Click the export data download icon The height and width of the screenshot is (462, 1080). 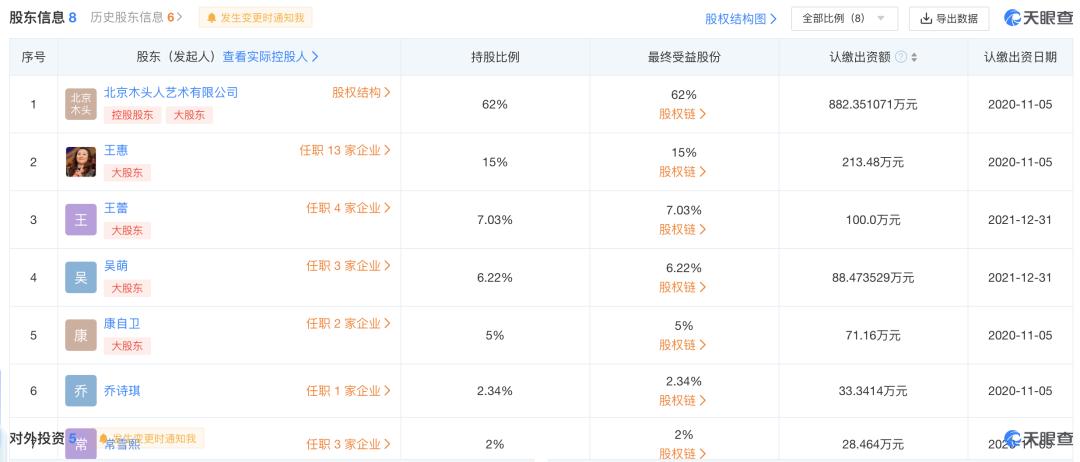(x=926, y=19)
